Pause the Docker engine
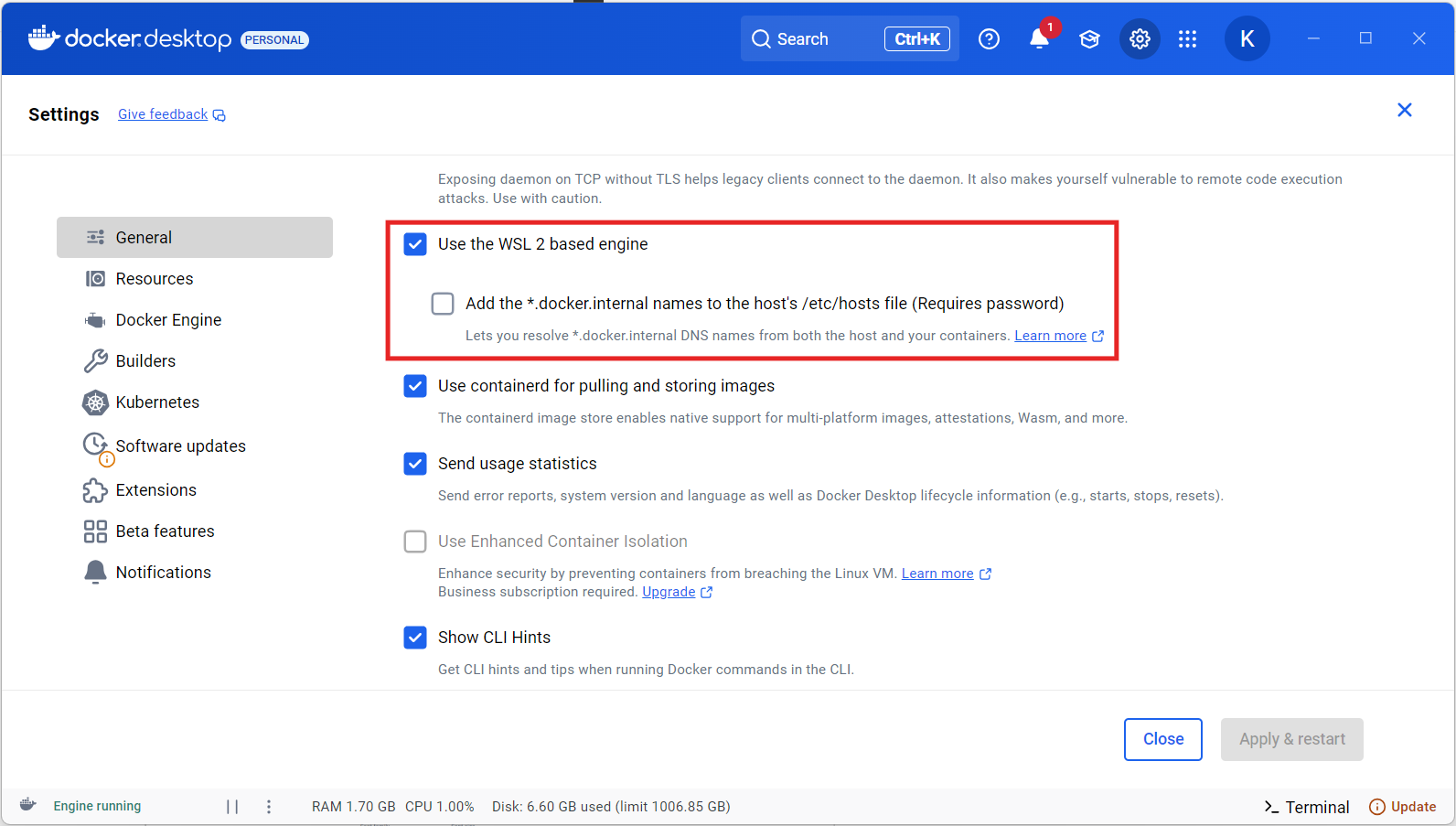The width and height of the screenshot is (1456, 826). pyautogui.click(x=232, y=807)
